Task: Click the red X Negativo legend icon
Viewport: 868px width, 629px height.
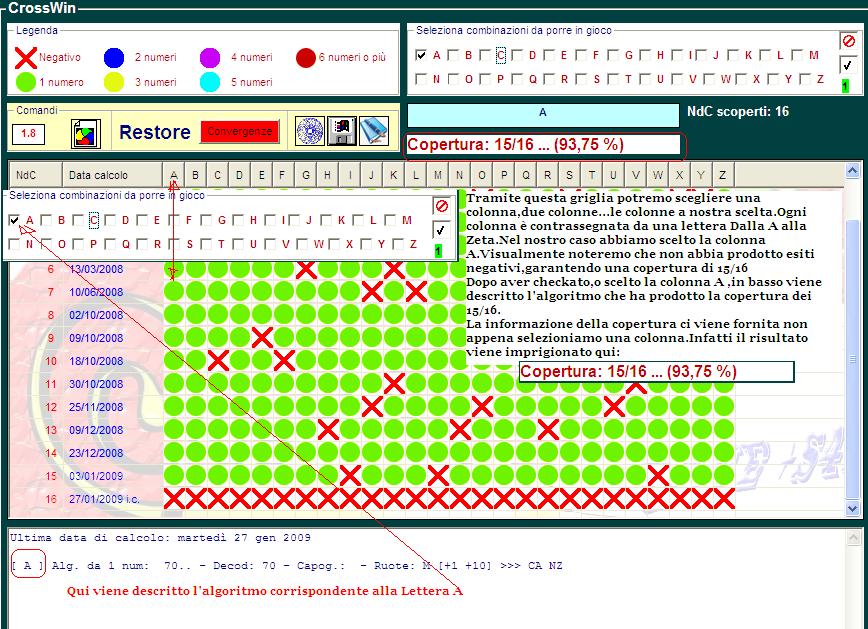Action: [25, 57]
